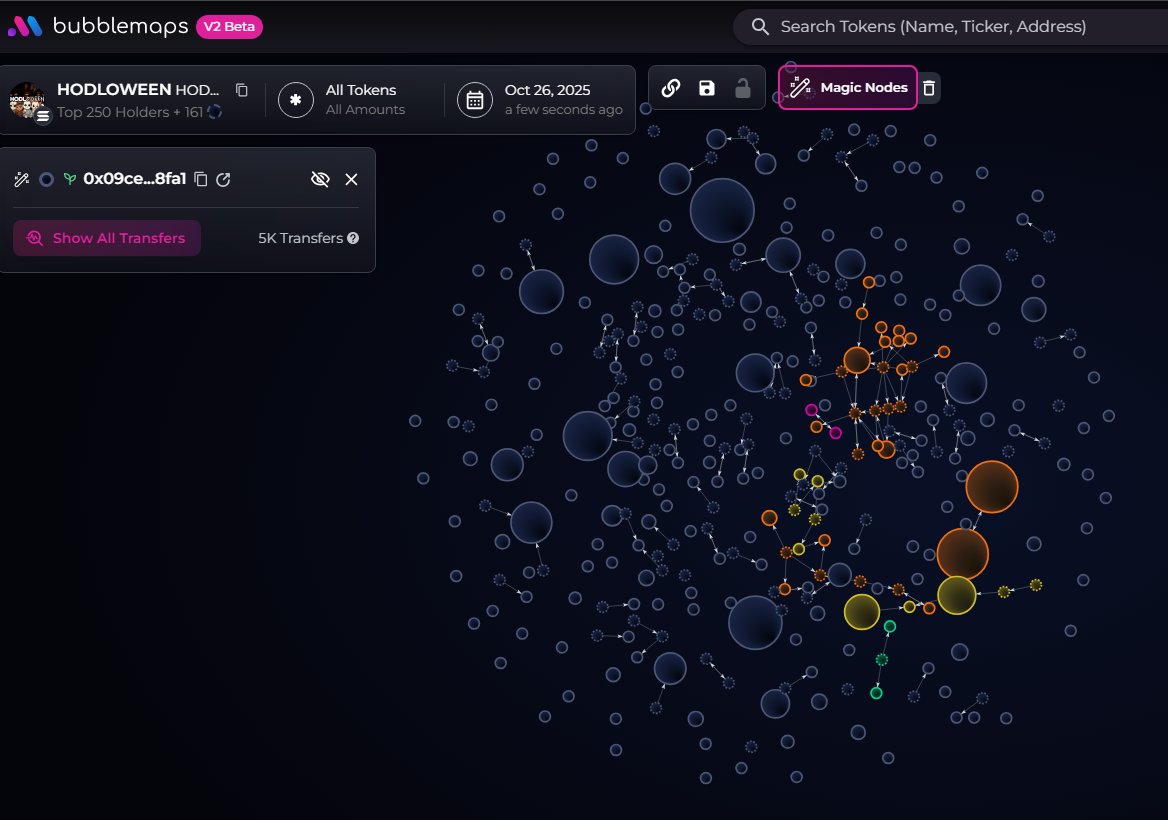This screenshot has width=1168, height=820.
Task: Open wallet 0x09ce...8fa1 in external explorer
Action: tap(224, 179)
